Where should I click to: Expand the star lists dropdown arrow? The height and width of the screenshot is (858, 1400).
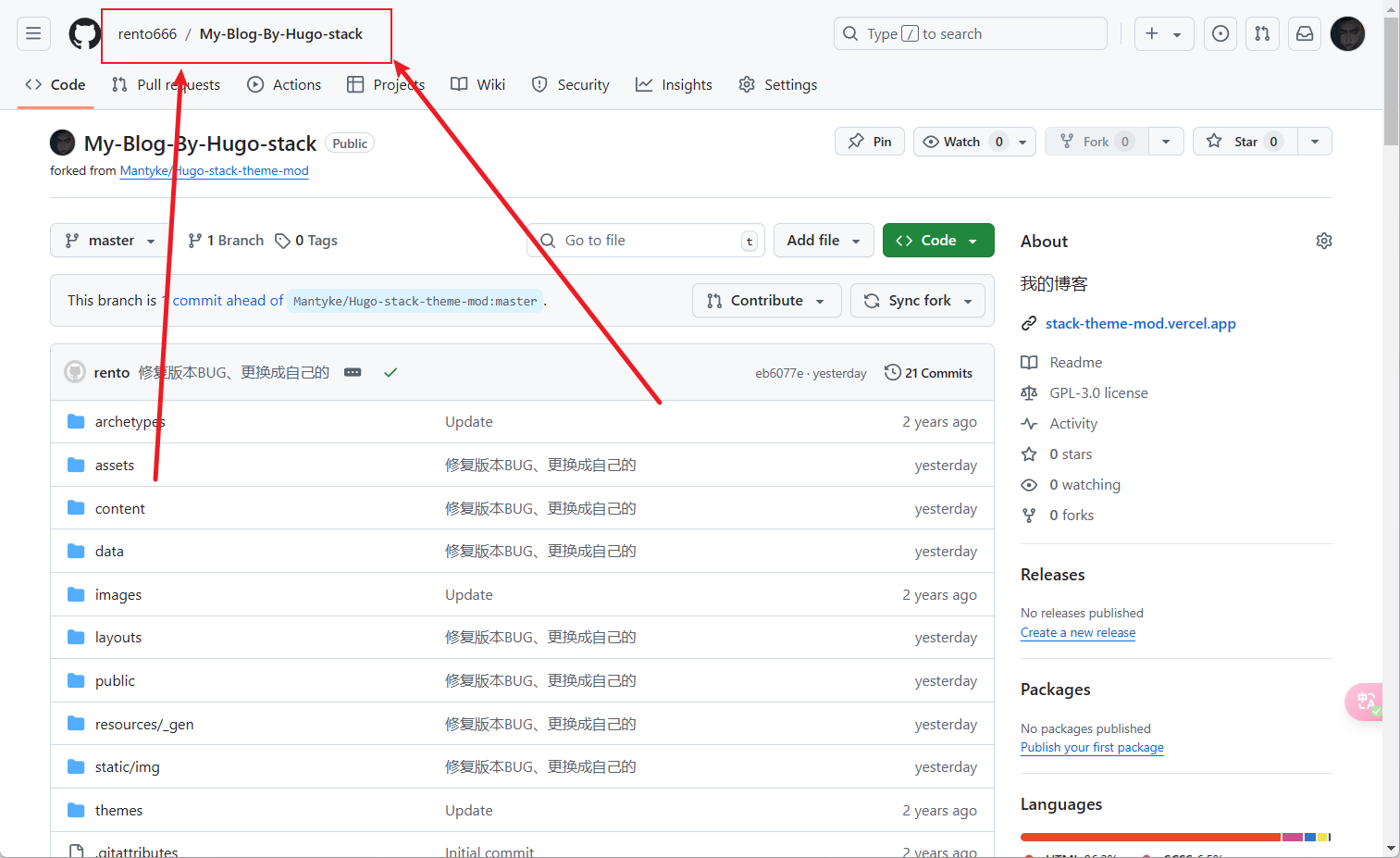click(1315, 142)
